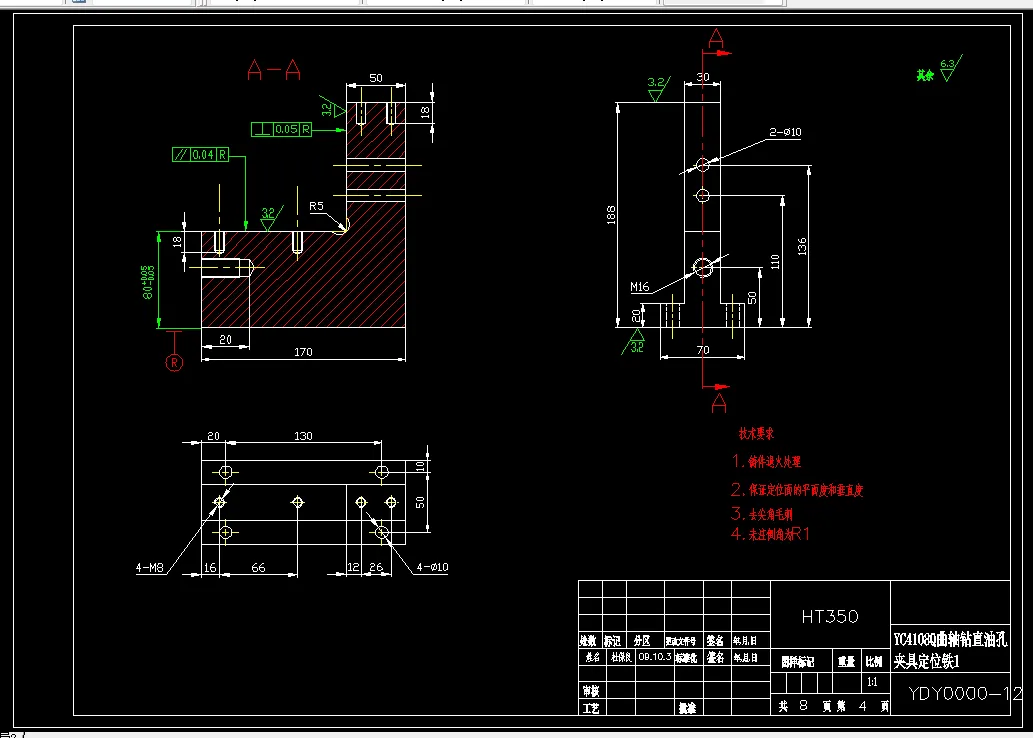Viewport: 1033px width, 738px height.
Task: Click the 170 overall length dimension
Action: pos(303,352)
